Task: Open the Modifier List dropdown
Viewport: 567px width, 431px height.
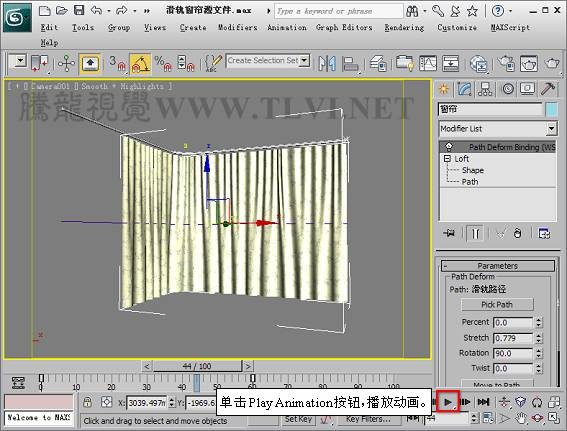Action: pyautogui.click(x=551, y=128)
